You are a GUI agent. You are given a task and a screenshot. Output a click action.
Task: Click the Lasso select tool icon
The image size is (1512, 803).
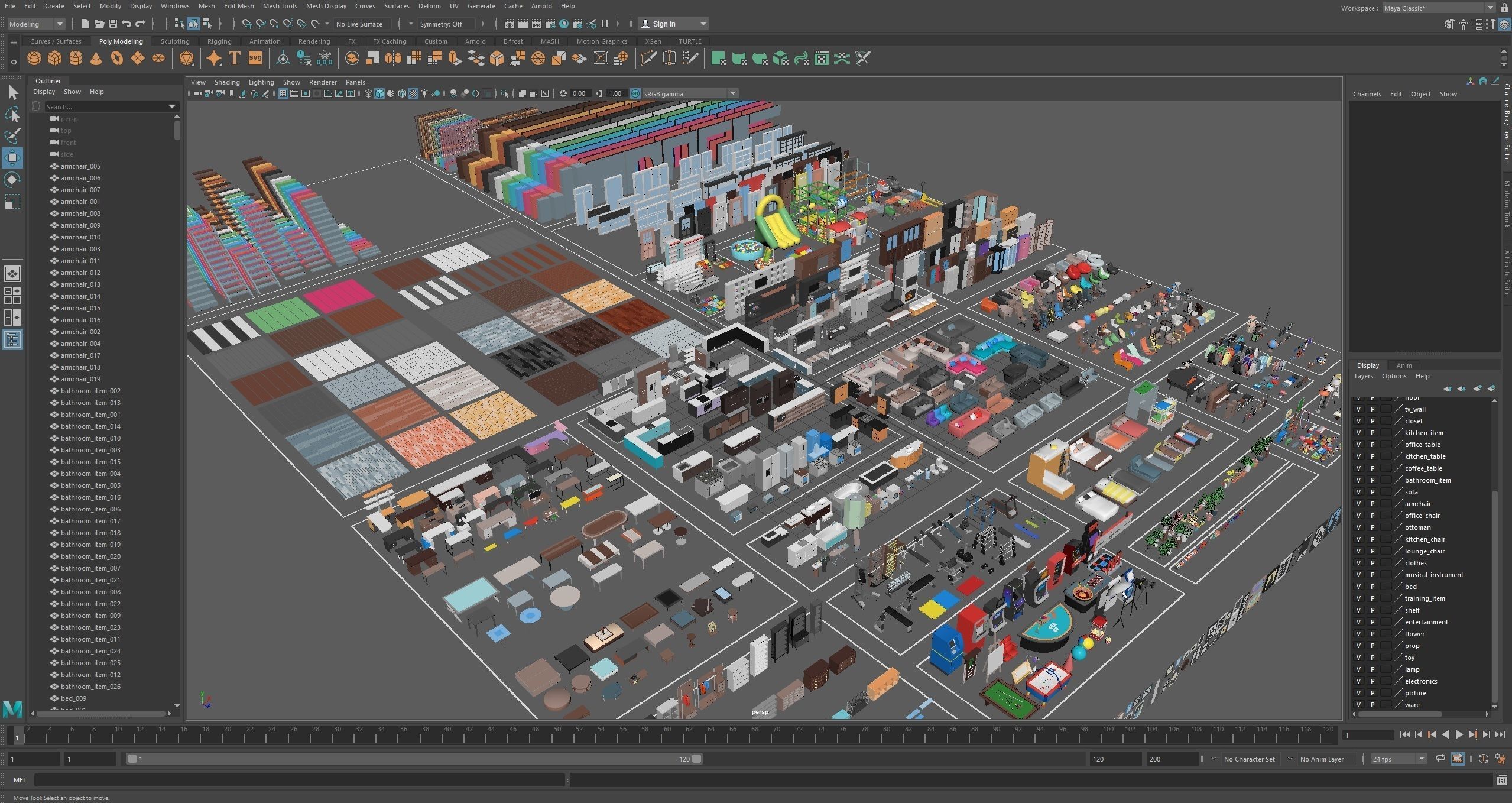(x=12, y=114)
